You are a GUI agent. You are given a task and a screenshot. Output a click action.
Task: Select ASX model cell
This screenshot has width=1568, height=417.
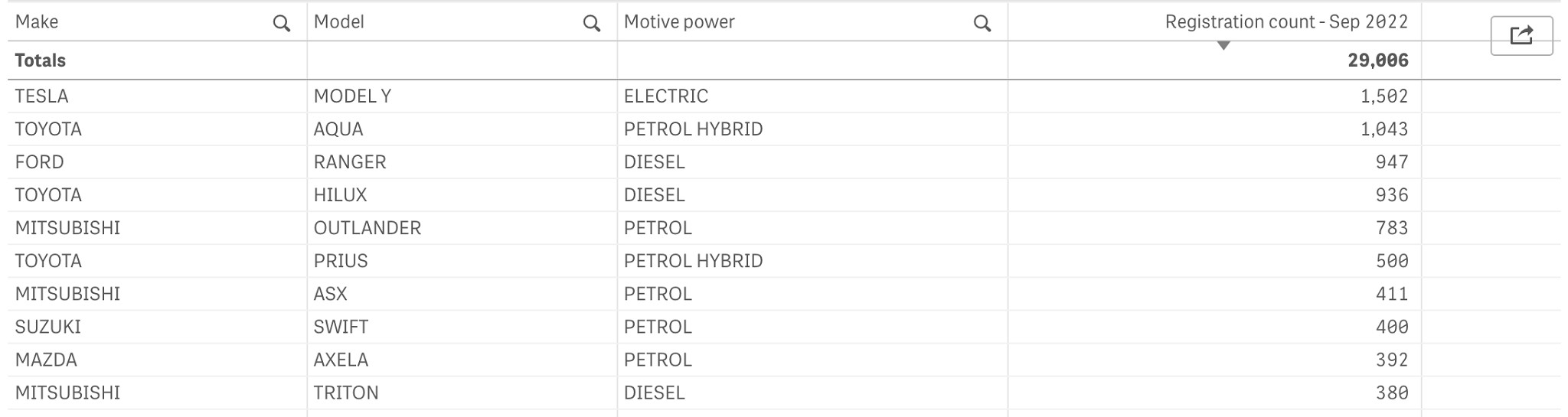tap(331, 294)
